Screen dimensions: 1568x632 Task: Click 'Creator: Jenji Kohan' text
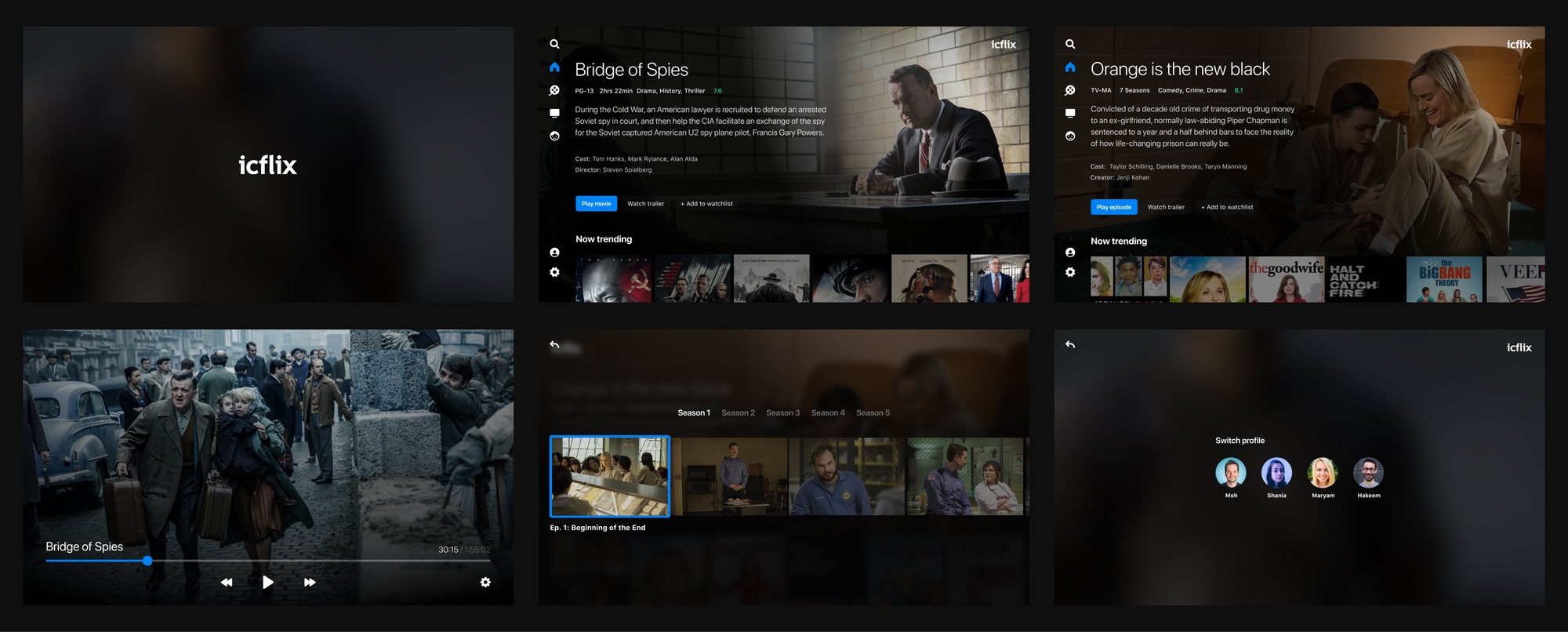[1120, 178]
